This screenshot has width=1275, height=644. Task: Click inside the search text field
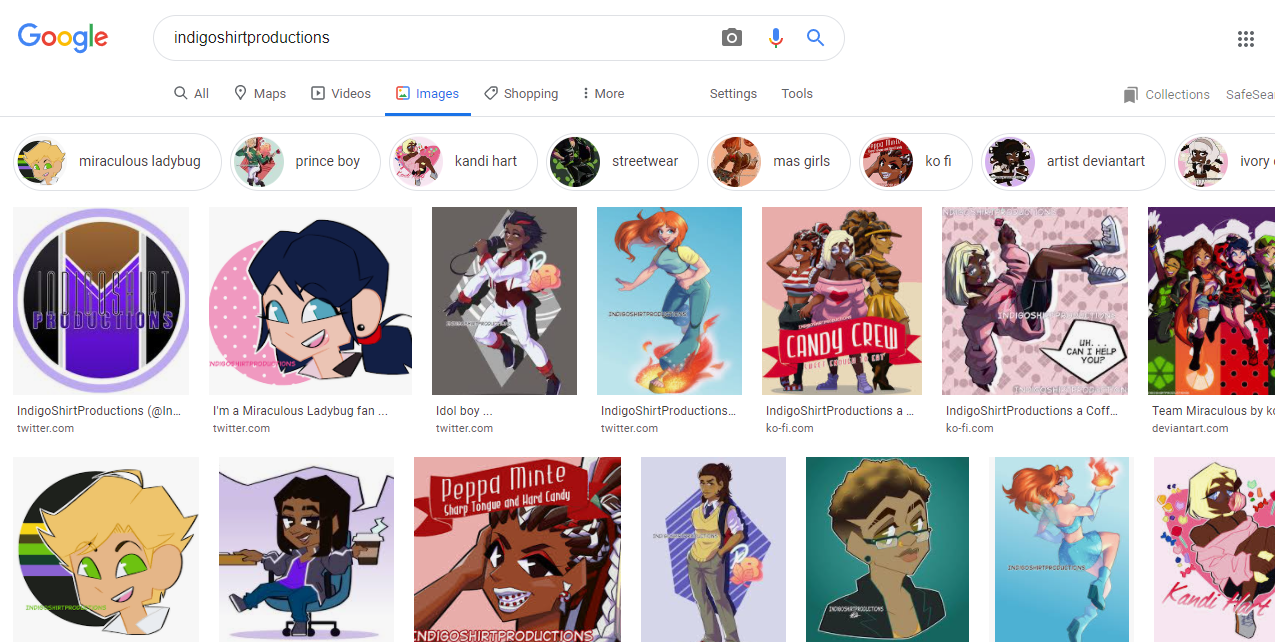440,38
